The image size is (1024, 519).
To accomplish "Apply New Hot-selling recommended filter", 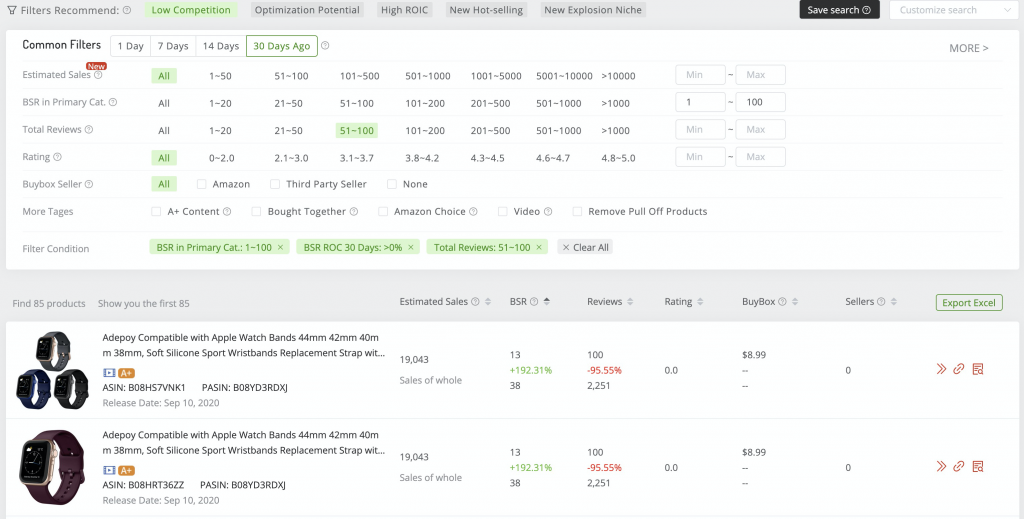I will click(x=487, y=10).
